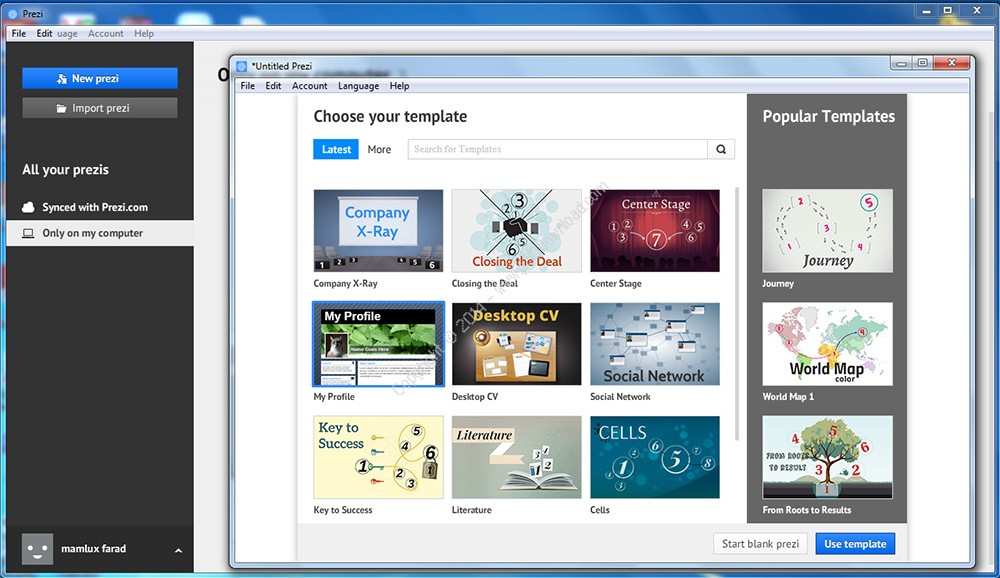Close the Untitled Prezi window
The width and height of the screenshot is (1000, 578).
click(952, 63)
